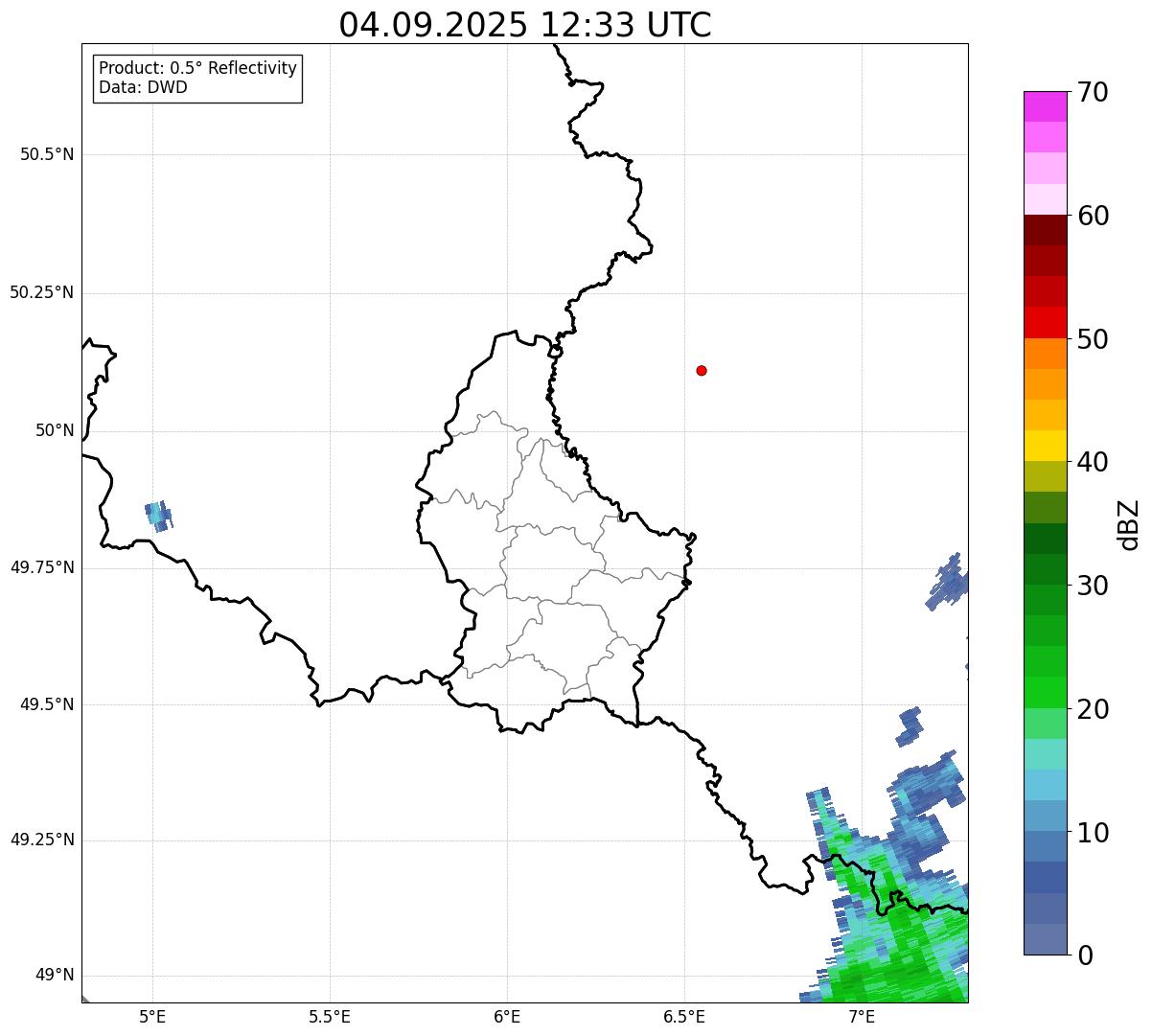Viewport: 1152px width, 1036px height.
Task: Click the 7°E longitude tick label
Action: [862, 1017]
